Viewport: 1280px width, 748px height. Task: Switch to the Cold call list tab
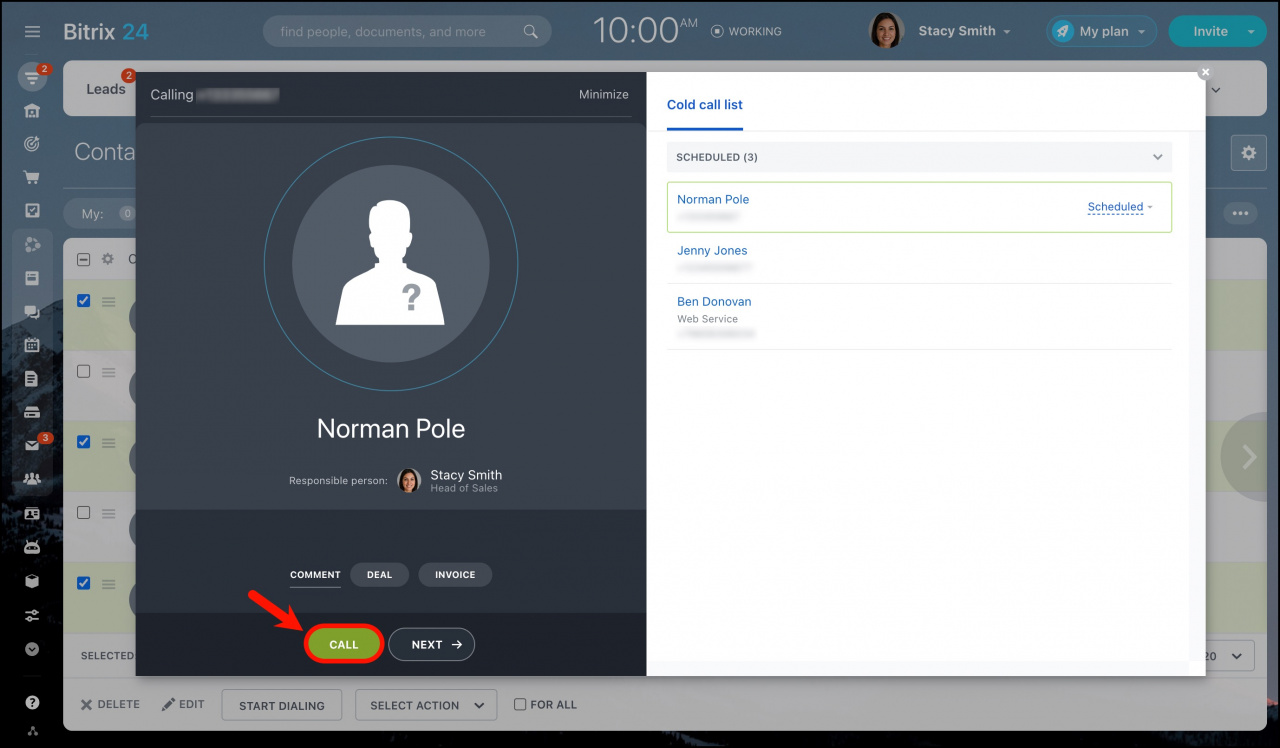pyautogui.click(x=705, y=105)
